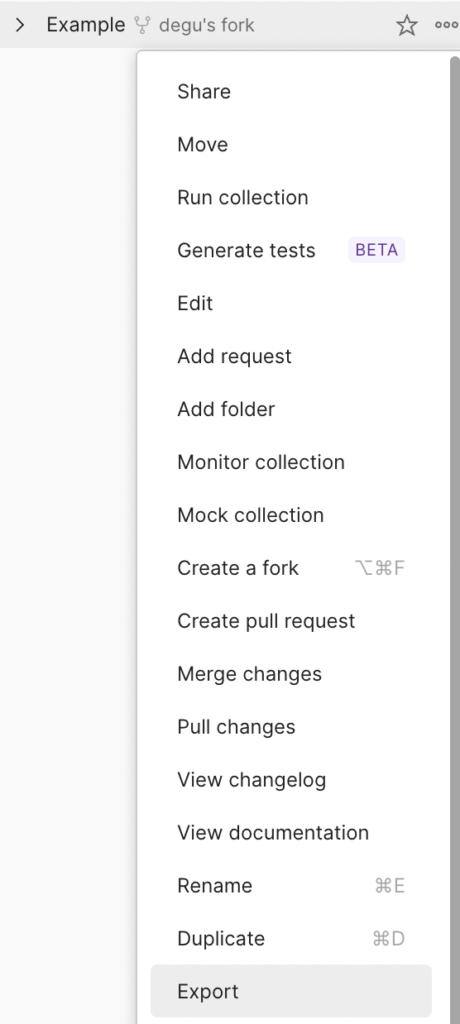This screenshot has width=460, height=1024.
Task: Select Share from the context menu
Action: (x=291, y=91)
